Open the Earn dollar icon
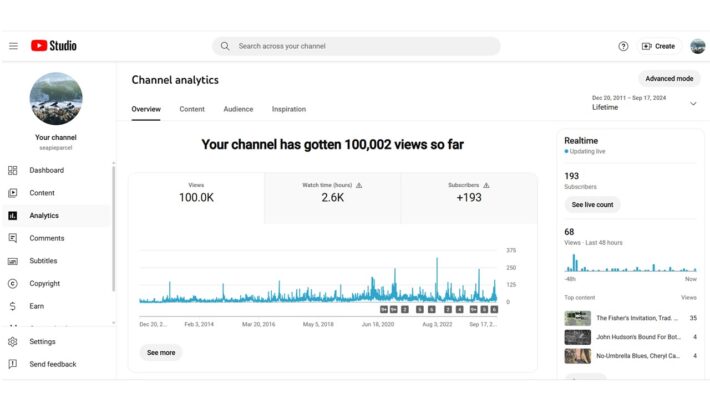Image resolution: width=710 pixels, height=399 pixels. click(x=13, y=306)
